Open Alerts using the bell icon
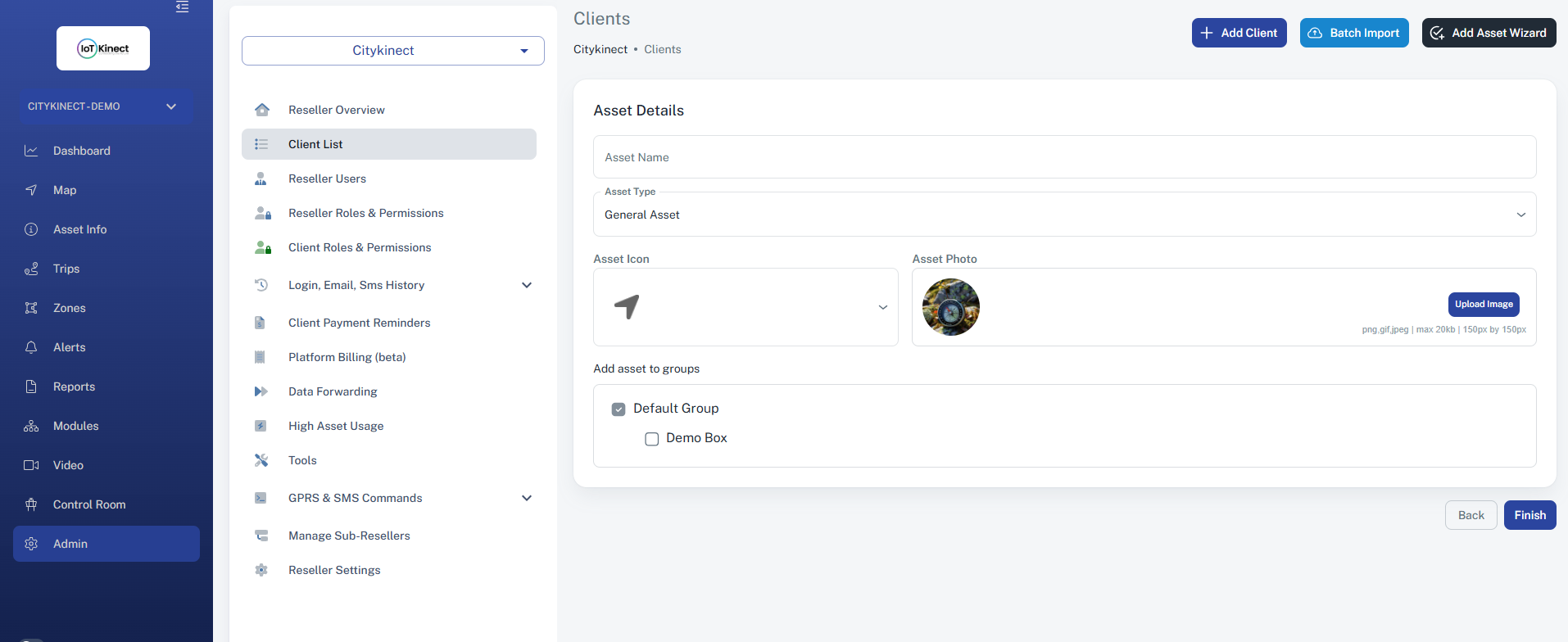Image resolution: width=1568 pixels, height=642 pixels. click(31, 347)
